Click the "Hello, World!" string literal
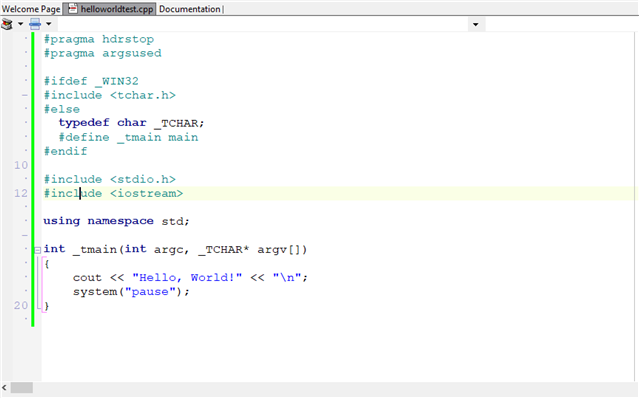 click(187, 277)
